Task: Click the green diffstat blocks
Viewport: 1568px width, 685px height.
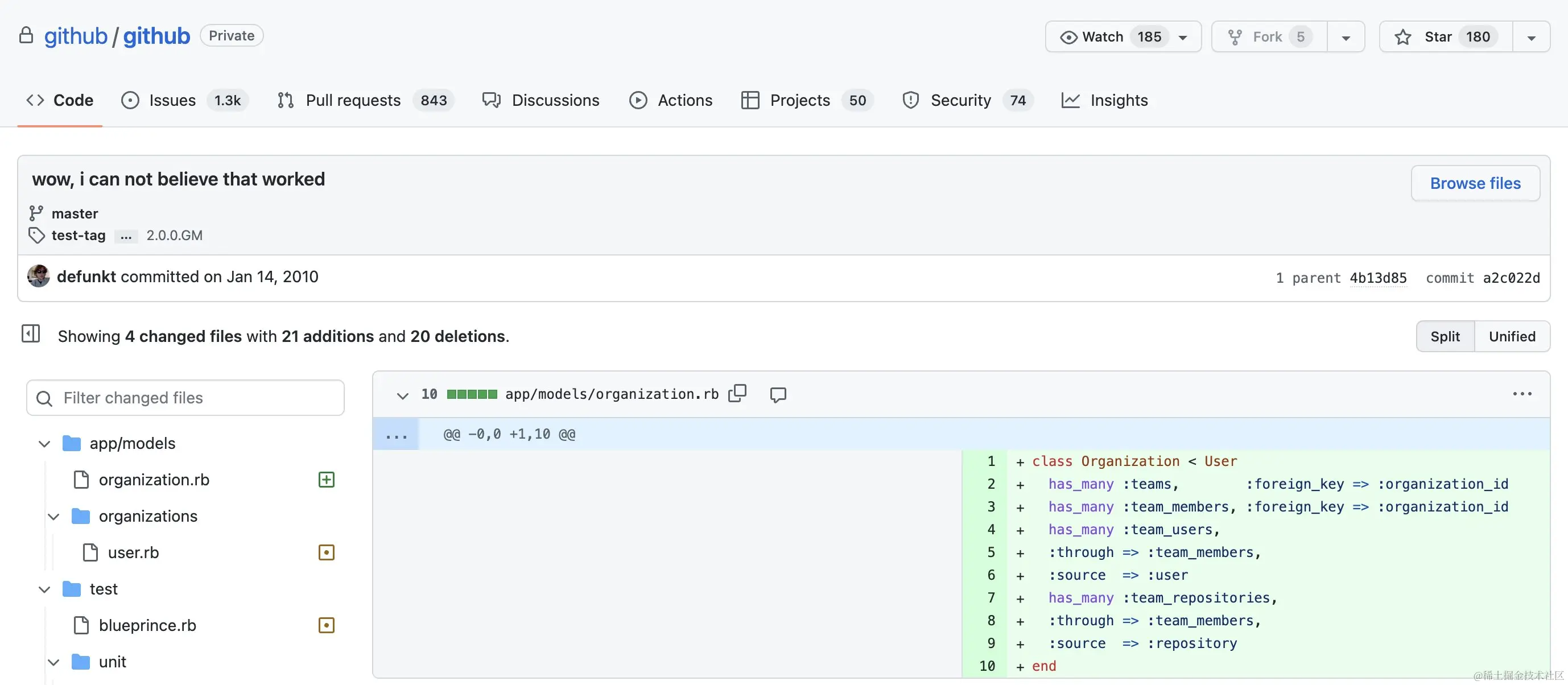Action: click(x=471, y=394)
